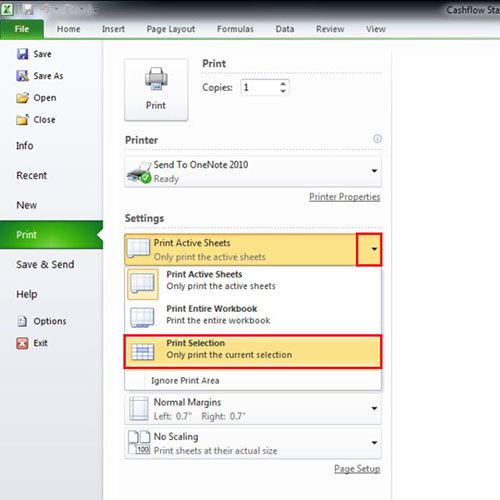Open the Data ribbon tab

pos(285,29)
